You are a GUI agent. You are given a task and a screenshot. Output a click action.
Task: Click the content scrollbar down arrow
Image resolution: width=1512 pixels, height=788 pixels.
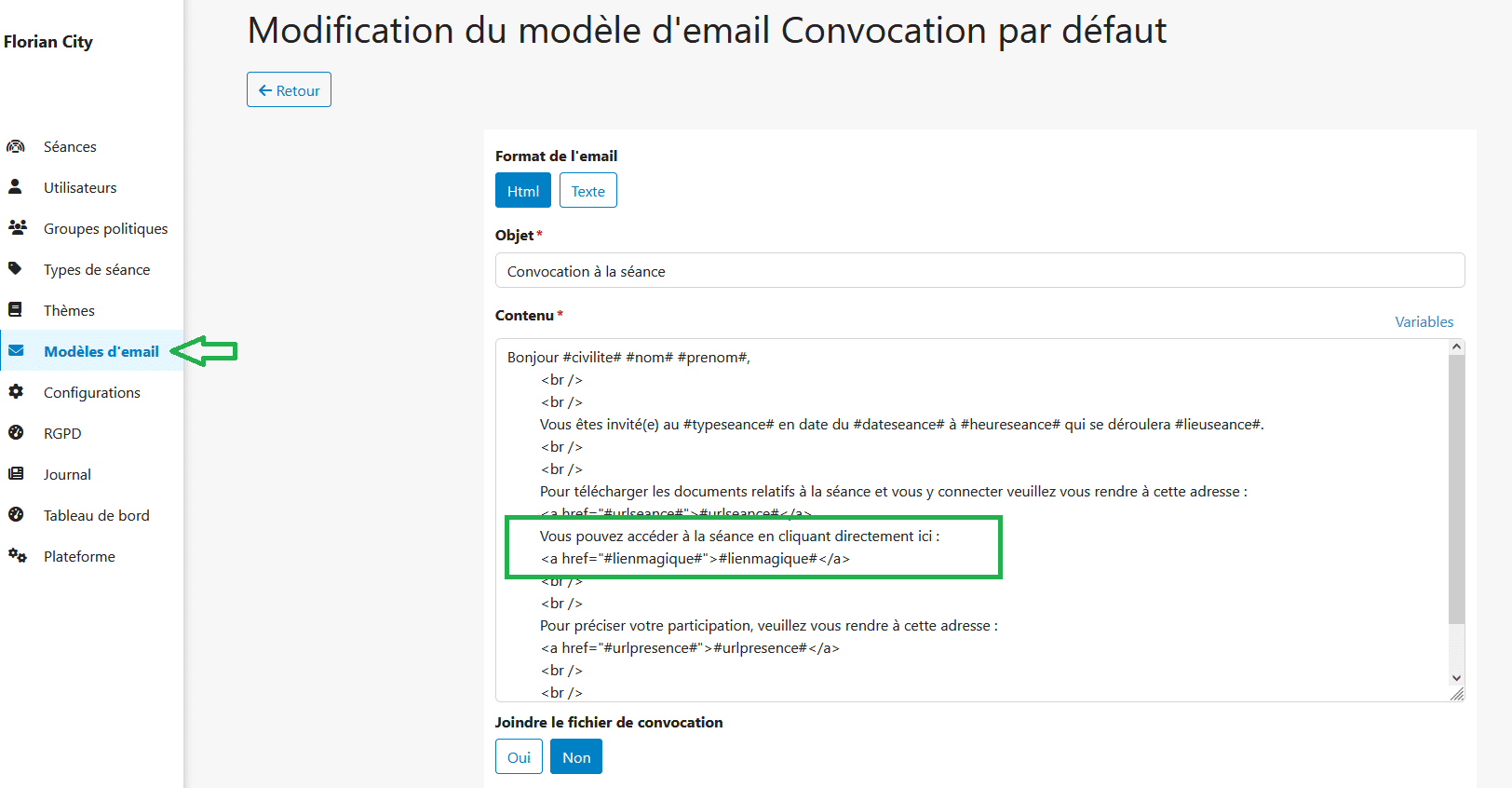[1456, 678]
